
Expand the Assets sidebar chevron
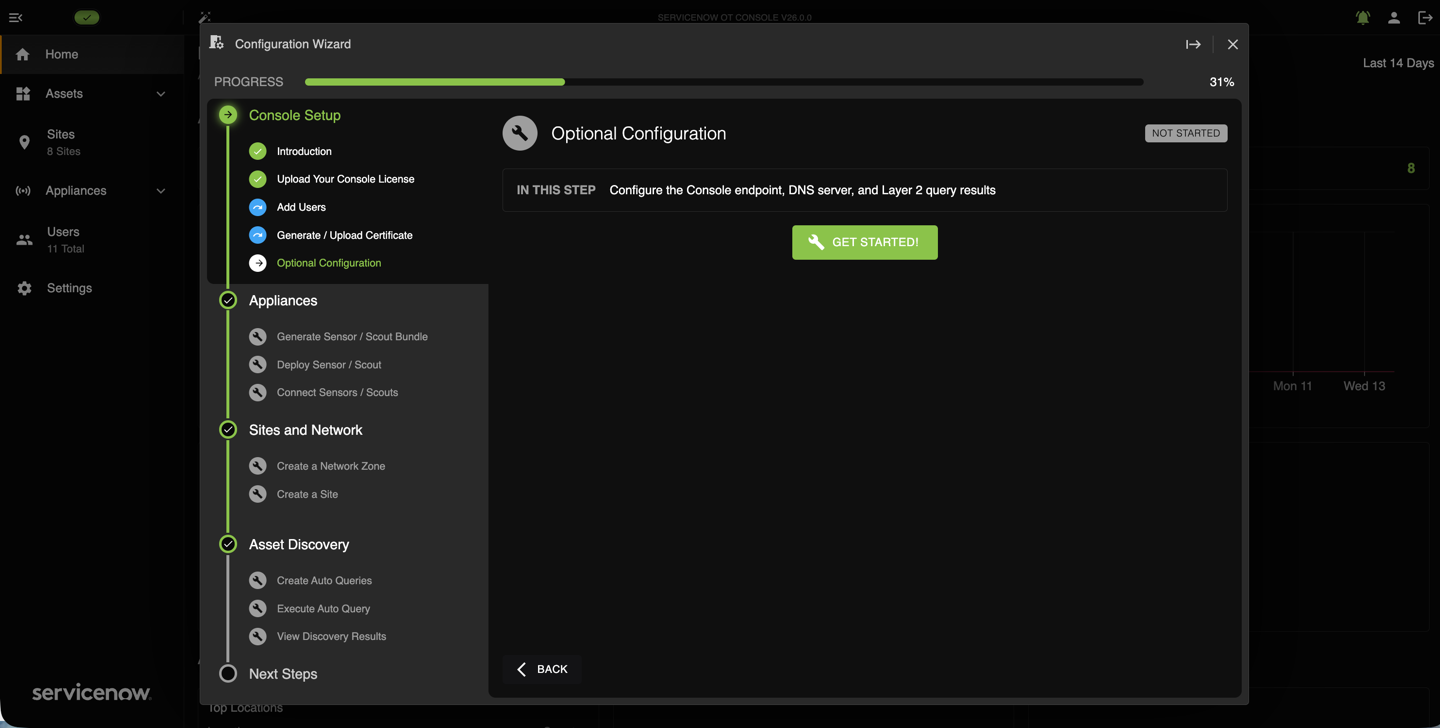pos(161,94)
